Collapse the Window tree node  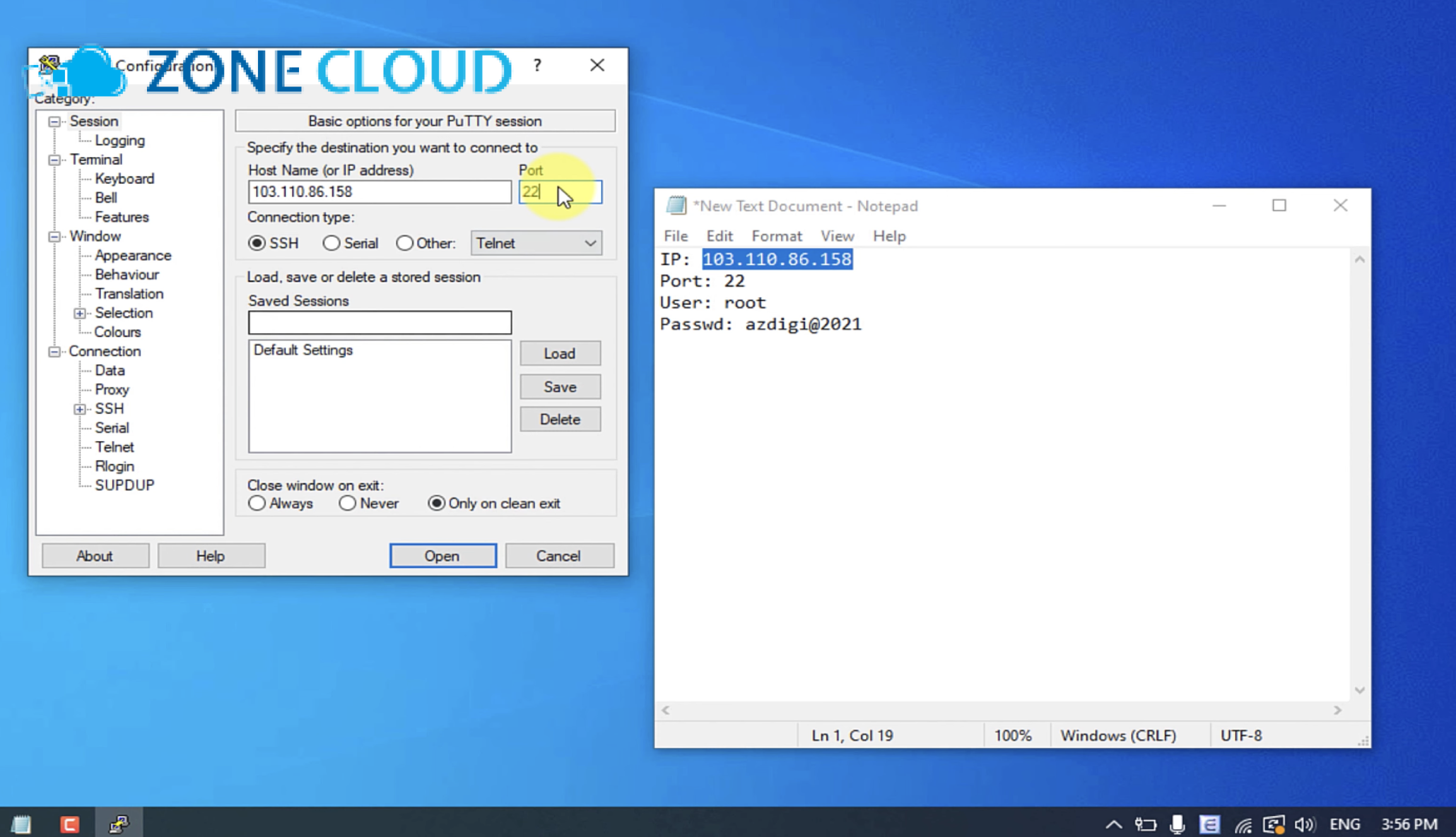coord(55,237)
